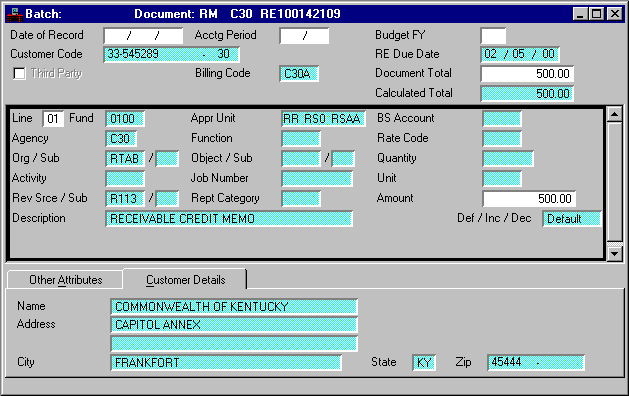Click the Rev Srce Sub field

click(x=167, y=199)
